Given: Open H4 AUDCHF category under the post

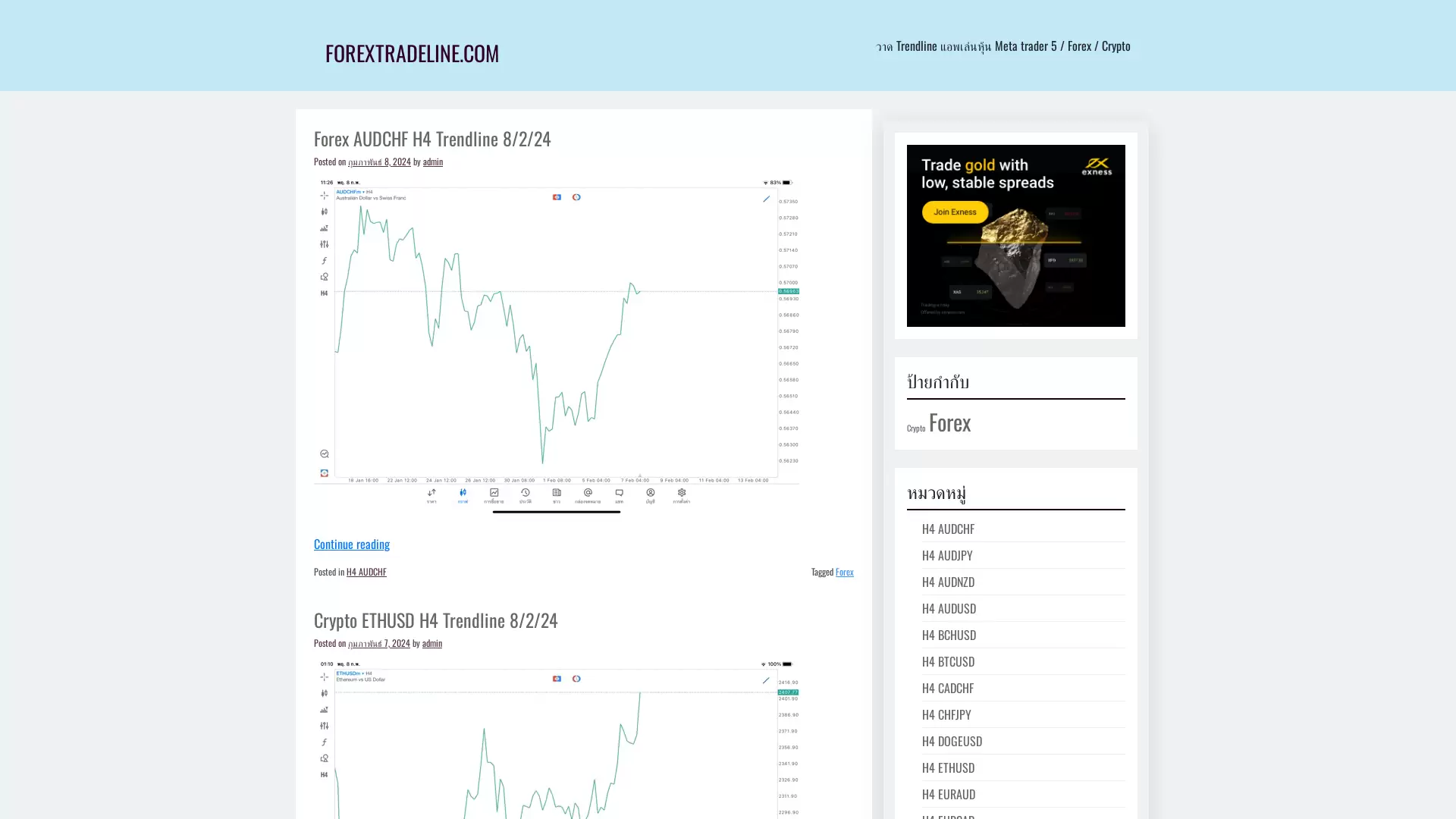Looking at the screenshot, I should tap(366, 572).
